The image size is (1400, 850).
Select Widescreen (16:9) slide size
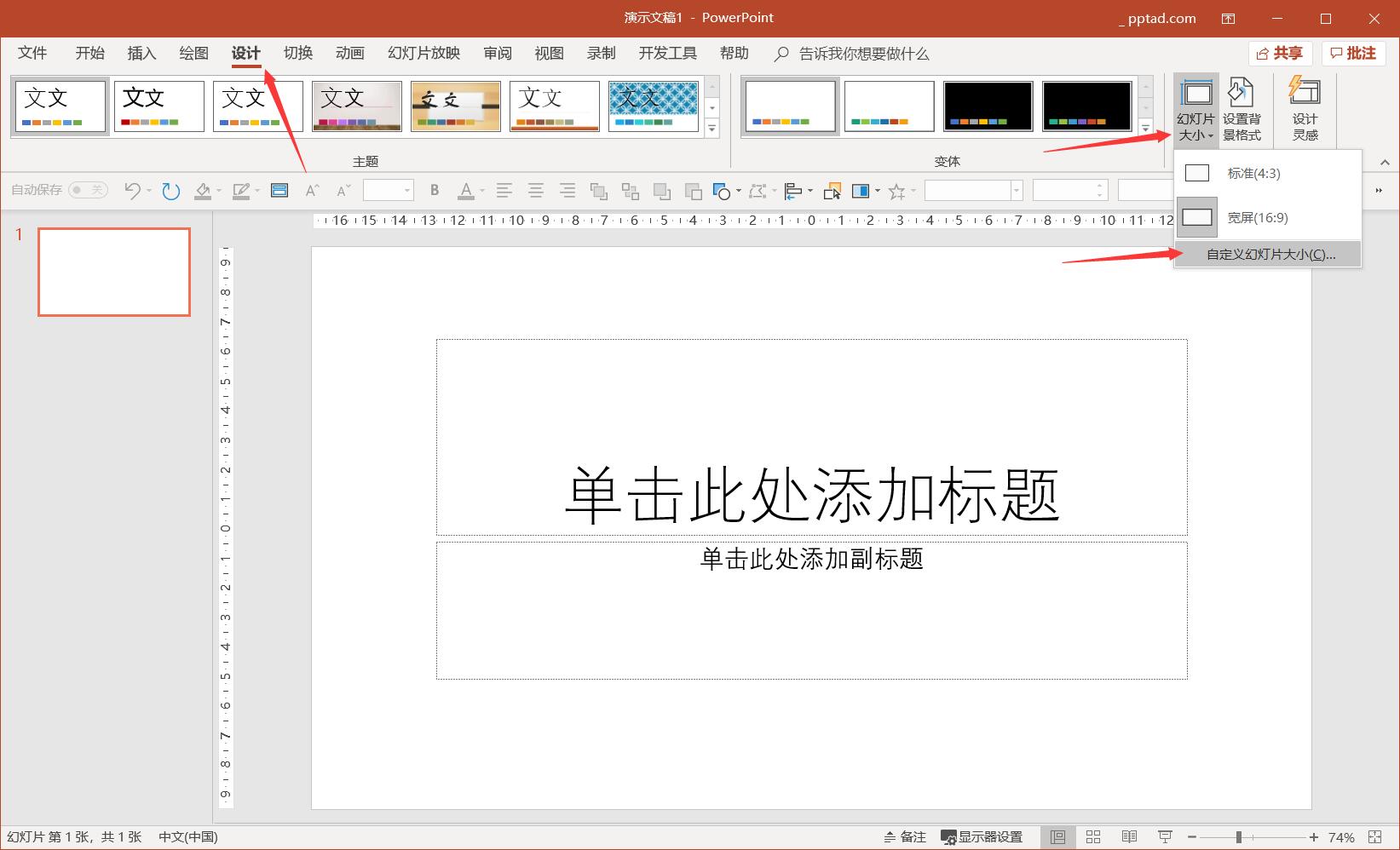pyautogui.click(x=1267, y=217)
